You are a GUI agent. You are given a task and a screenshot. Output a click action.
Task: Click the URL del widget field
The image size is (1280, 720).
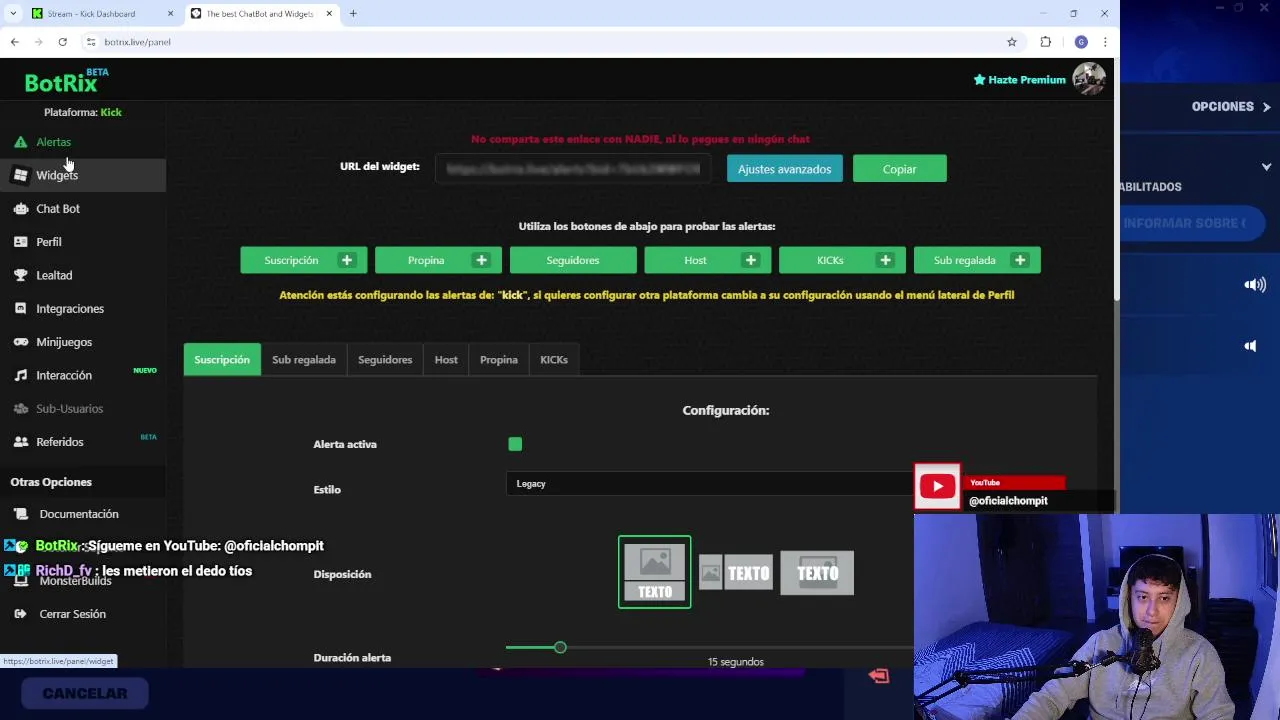[573, 169]
